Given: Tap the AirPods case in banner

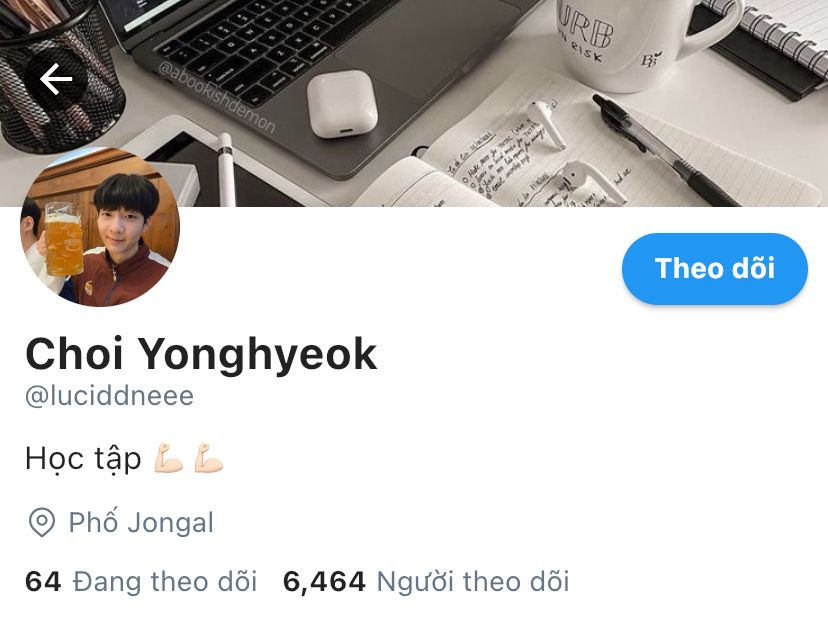Looking at the screenshot, I should pos(342,104).
